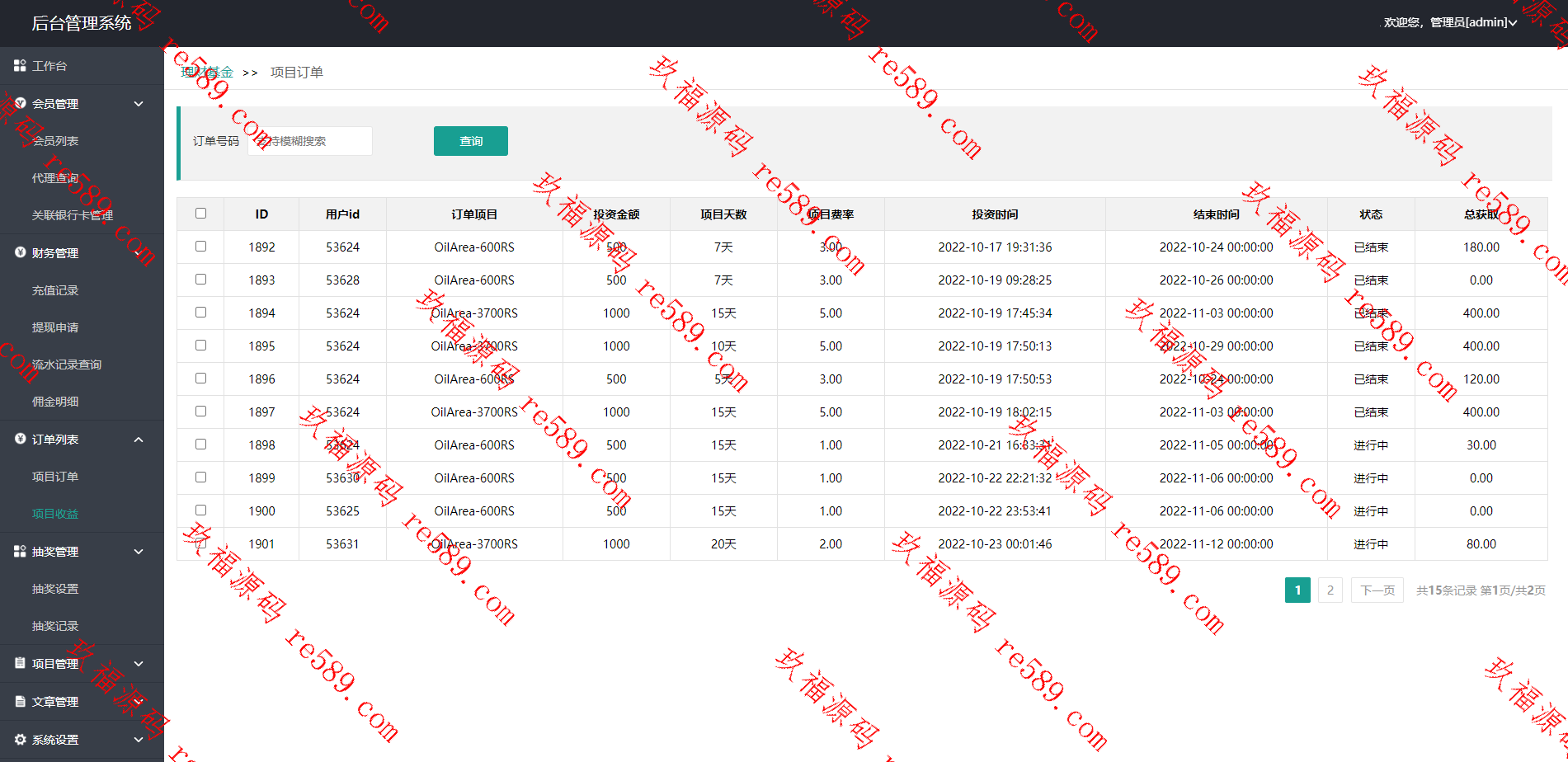The width and height of the screenshot is (1568, 762).
Task: Check the box for order ID 1898
Action: pos(200,444)
